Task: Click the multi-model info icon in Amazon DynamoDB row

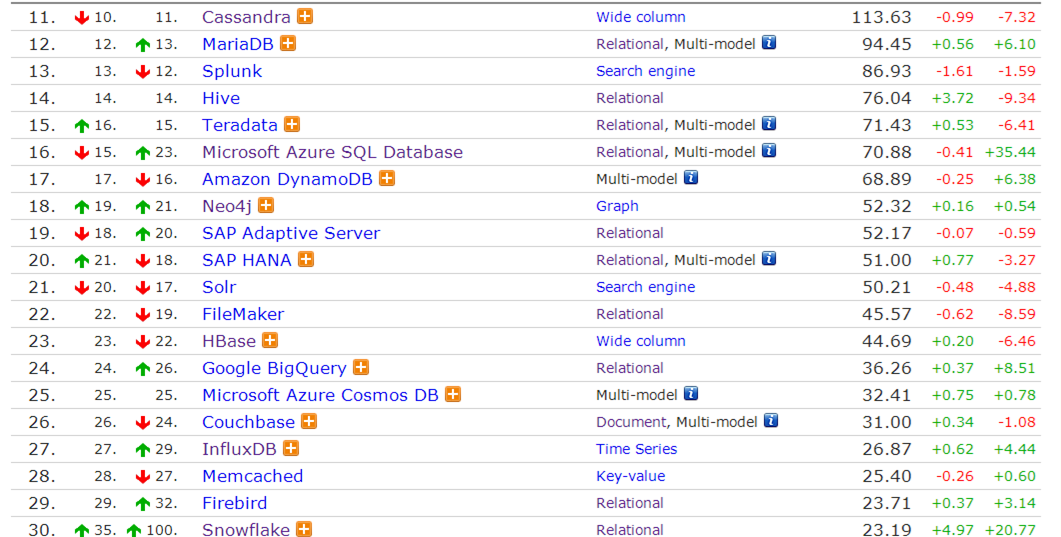Action: (x=691, y=178)
